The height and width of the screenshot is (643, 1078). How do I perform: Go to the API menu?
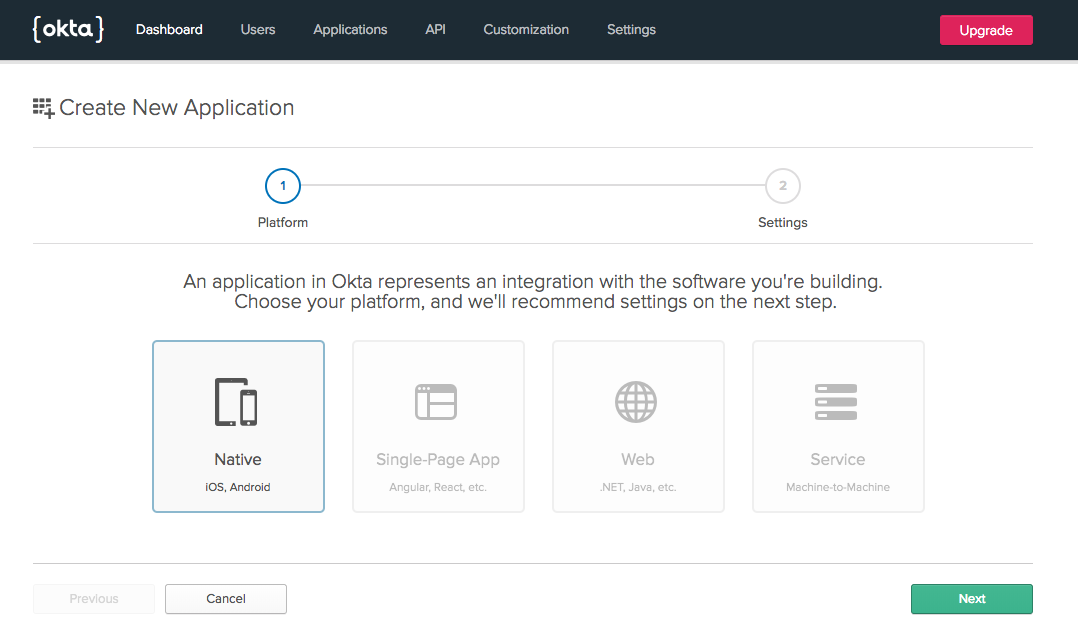[x=435, y=30]
